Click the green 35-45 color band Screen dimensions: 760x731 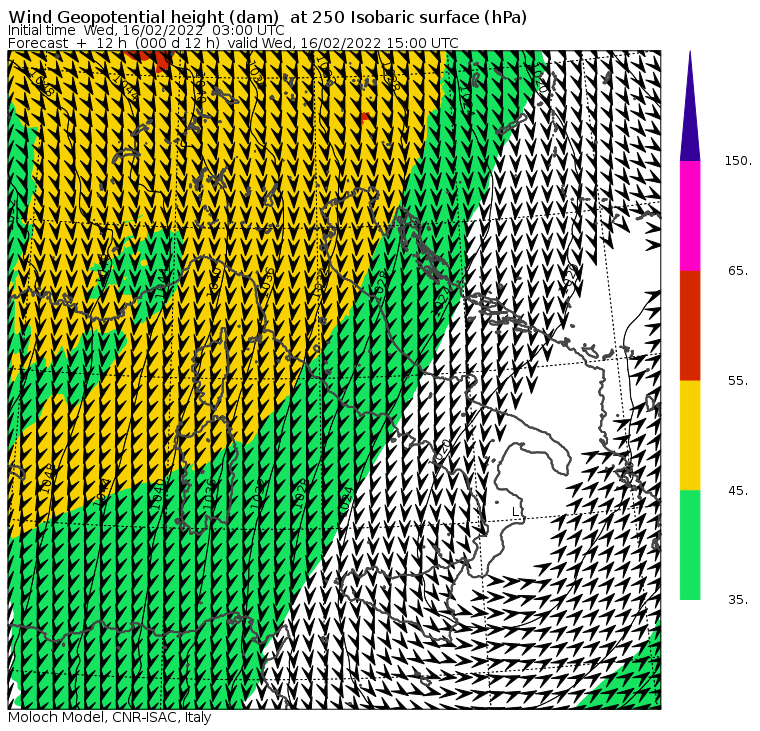click(x=690, y=545)
